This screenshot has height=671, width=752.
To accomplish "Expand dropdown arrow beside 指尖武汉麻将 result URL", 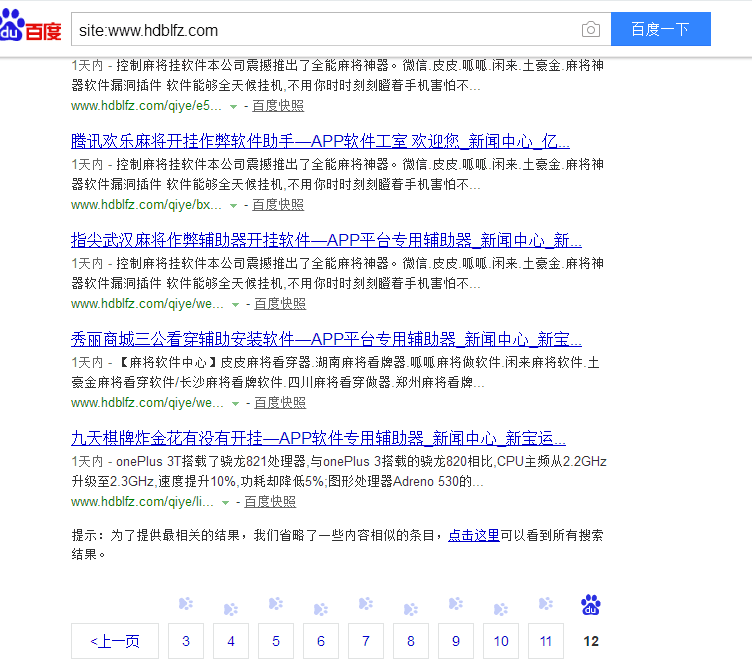I will click(235, 305).
